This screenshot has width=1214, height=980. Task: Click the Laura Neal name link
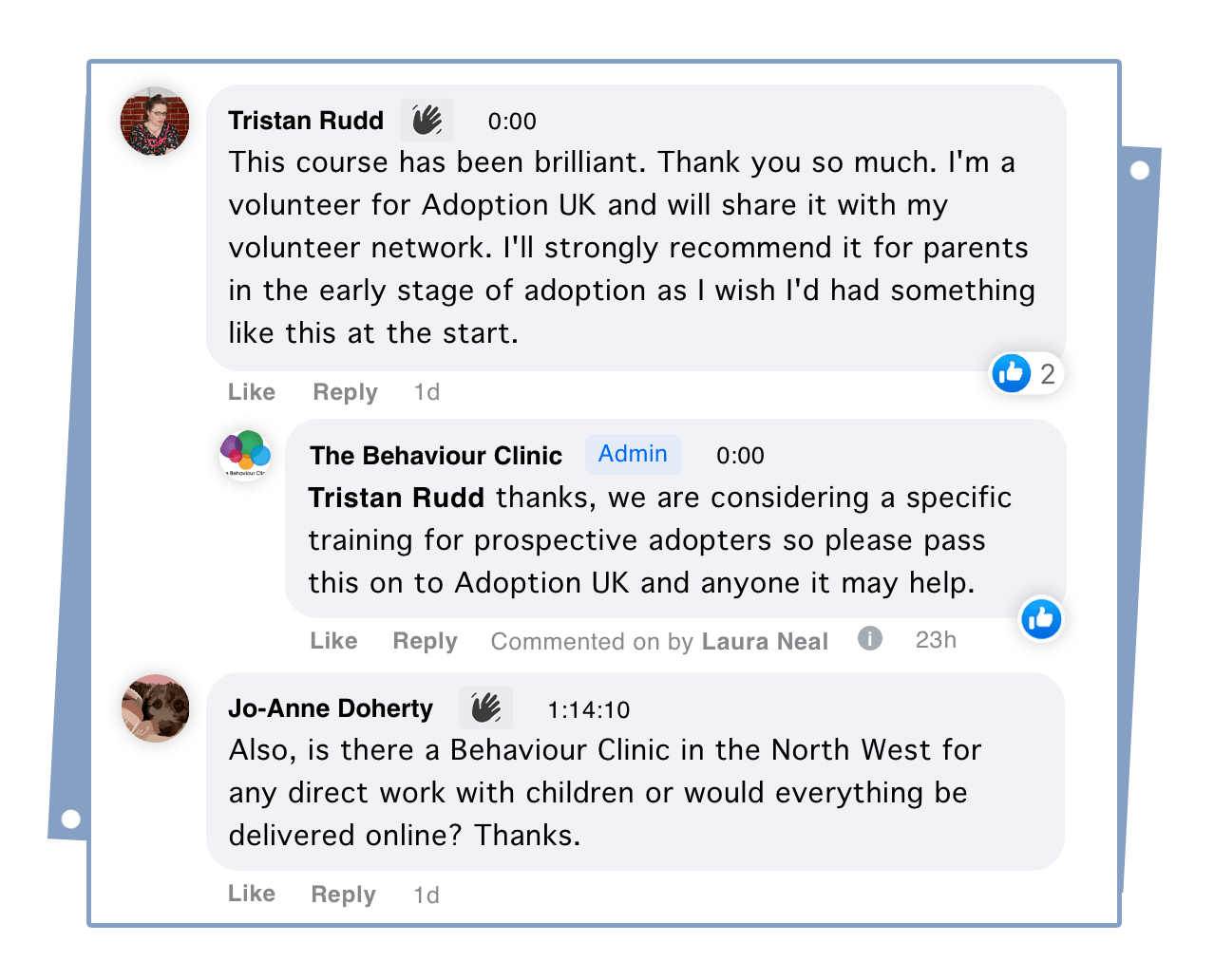(765, 642)
